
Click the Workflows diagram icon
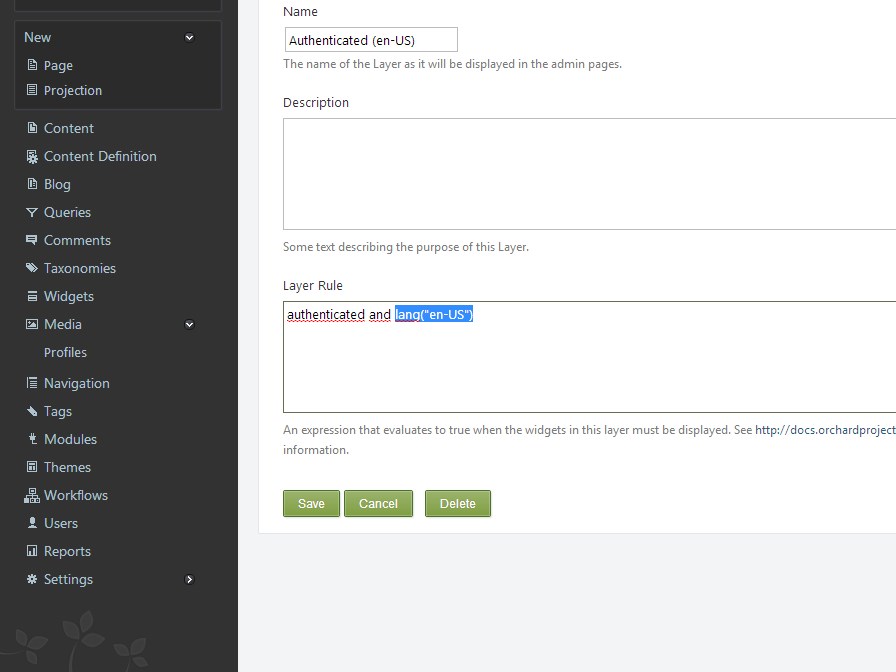pos(32,495)
